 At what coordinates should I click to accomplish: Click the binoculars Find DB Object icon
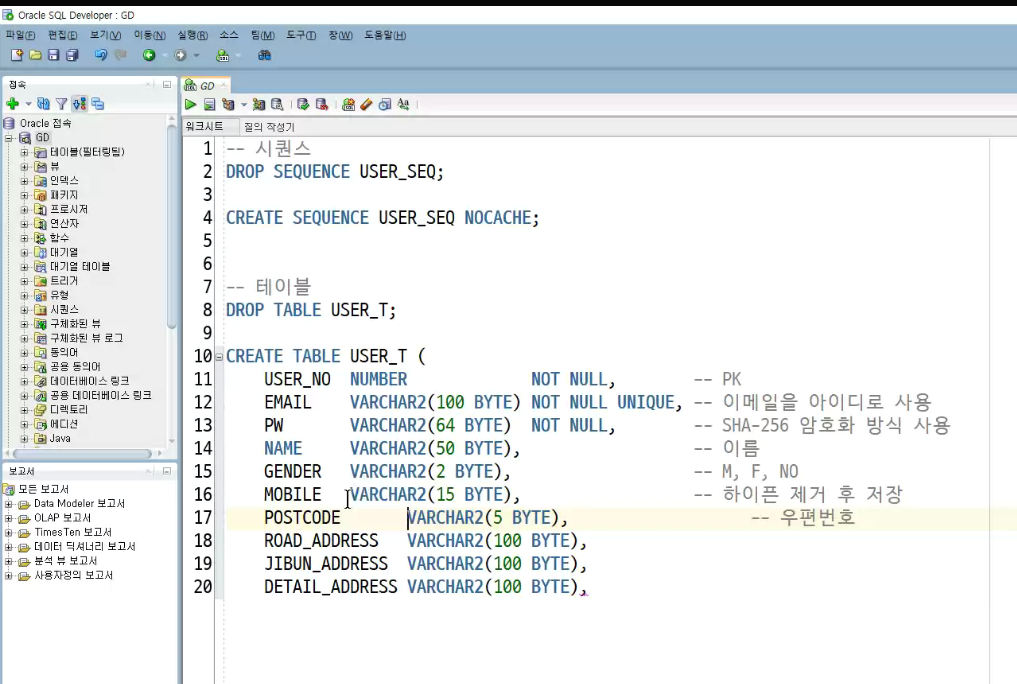coord(264,55)
